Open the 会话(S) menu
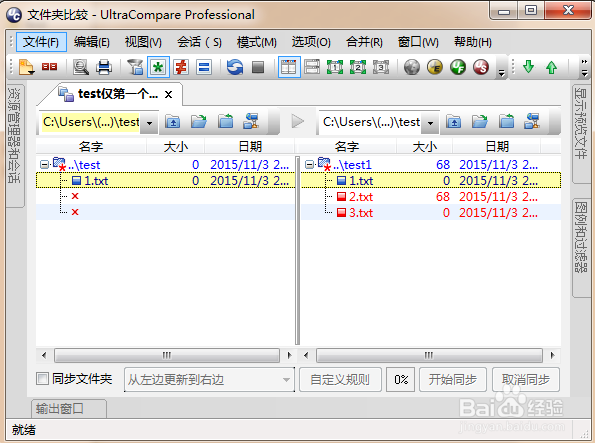This screenshot has height=443, width=595. pyautogui.click(x=200, y=42)
